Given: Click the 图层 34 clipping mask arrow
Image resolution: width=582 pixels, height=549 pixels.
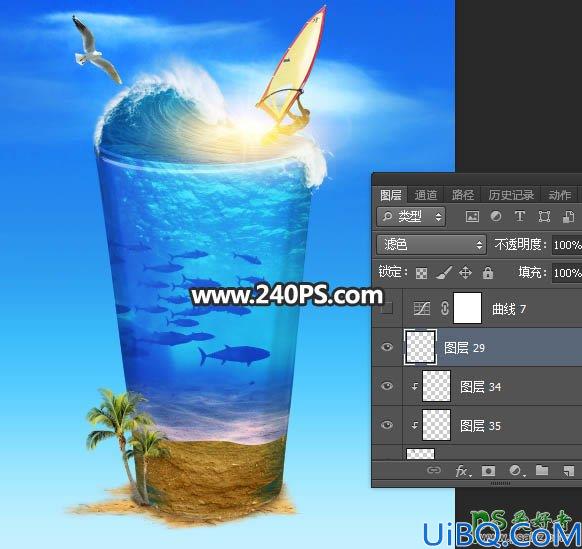Looking at the screenshot, I should click(415, 386).
